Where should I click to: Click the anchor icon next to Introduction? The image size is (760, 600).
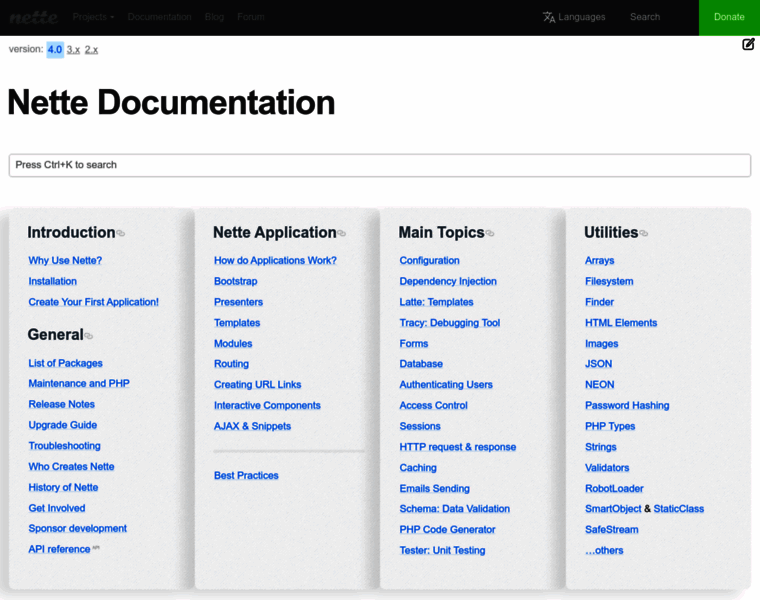tap(121, 234)
